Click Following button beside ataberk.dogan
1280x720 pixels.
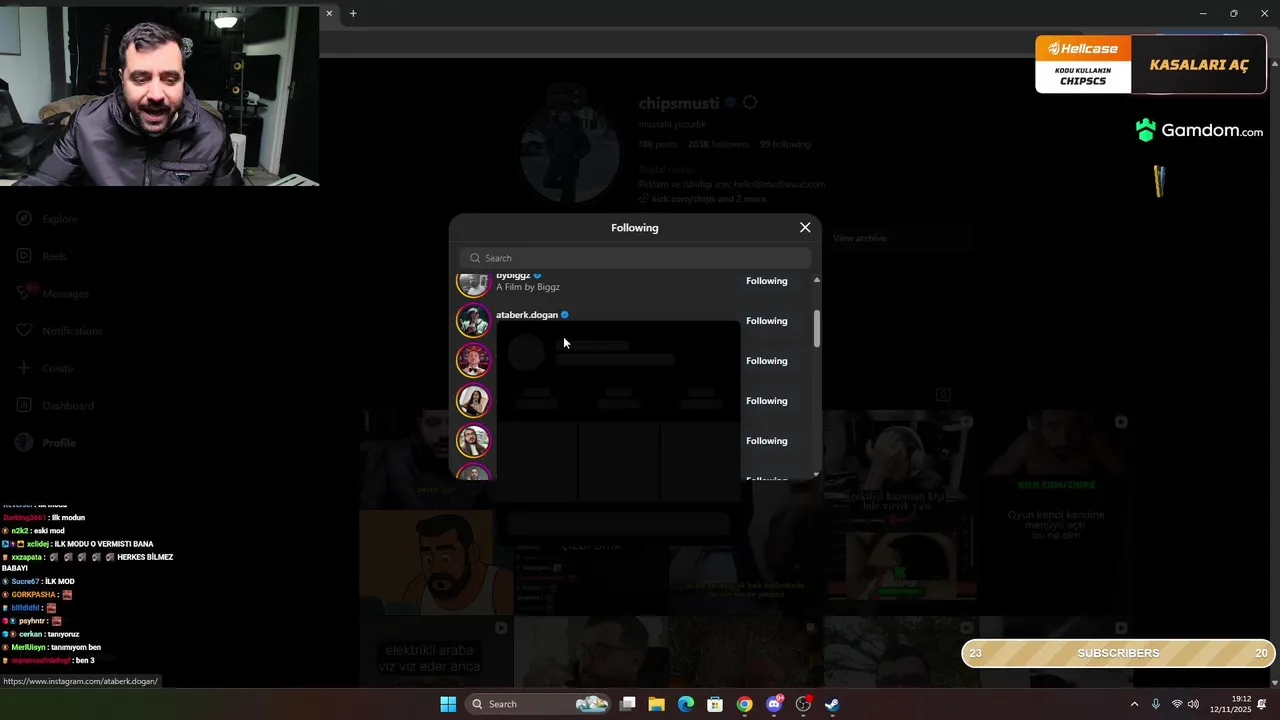[x=767, y=321]
